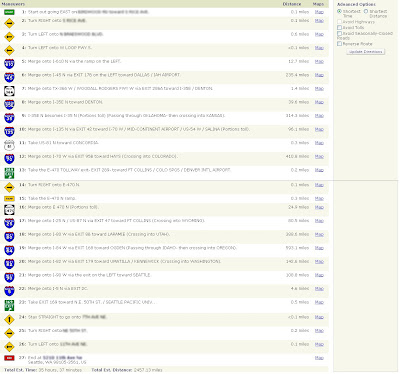
Task: Toggle the Reverse Route checkbox
Action: [x=339, y=44]
